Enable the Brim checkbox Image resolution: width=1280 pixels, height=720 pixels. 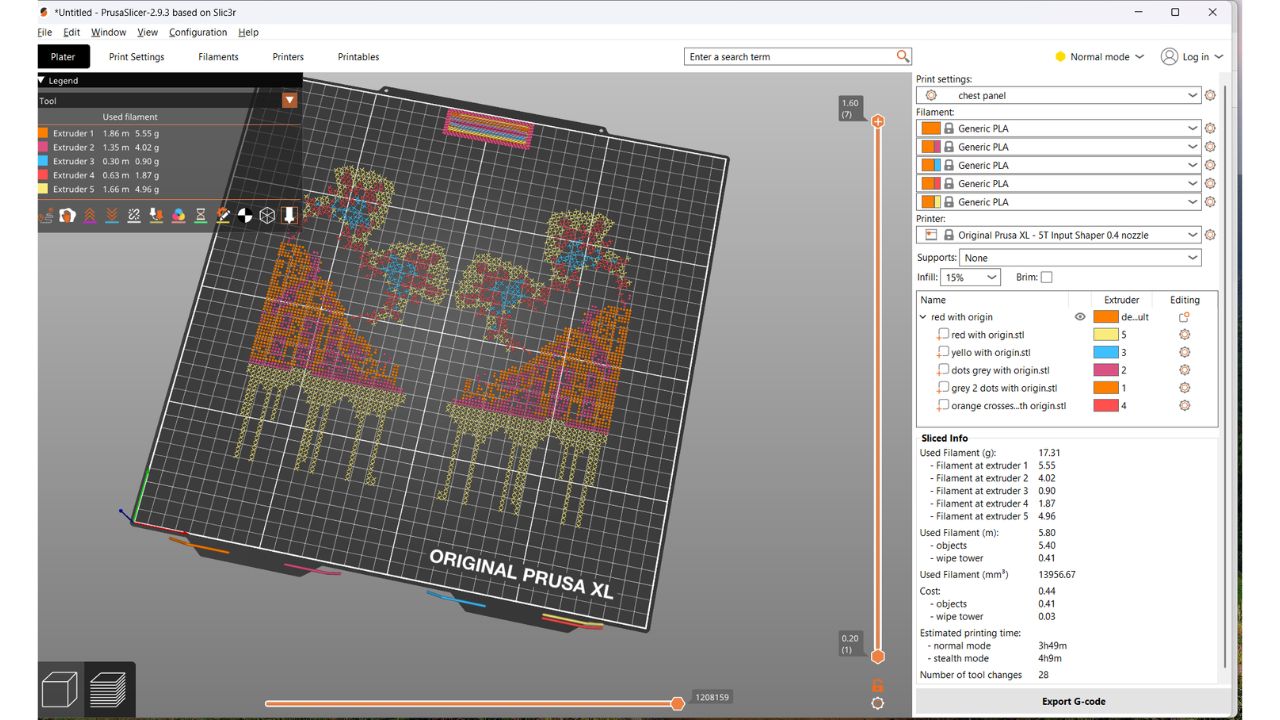coord(1046,277)
